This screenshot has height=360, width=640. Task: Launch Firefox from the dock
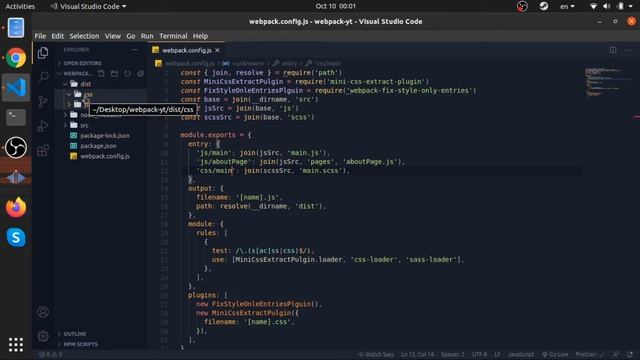pyautogui.click(x=16, y=207)
